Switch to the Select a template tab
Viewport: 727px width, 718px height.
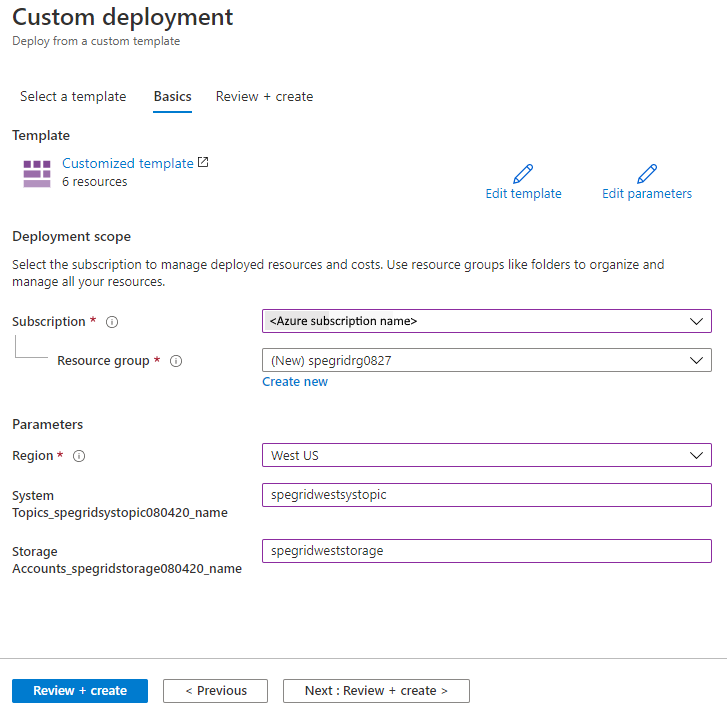coord(73,97)
